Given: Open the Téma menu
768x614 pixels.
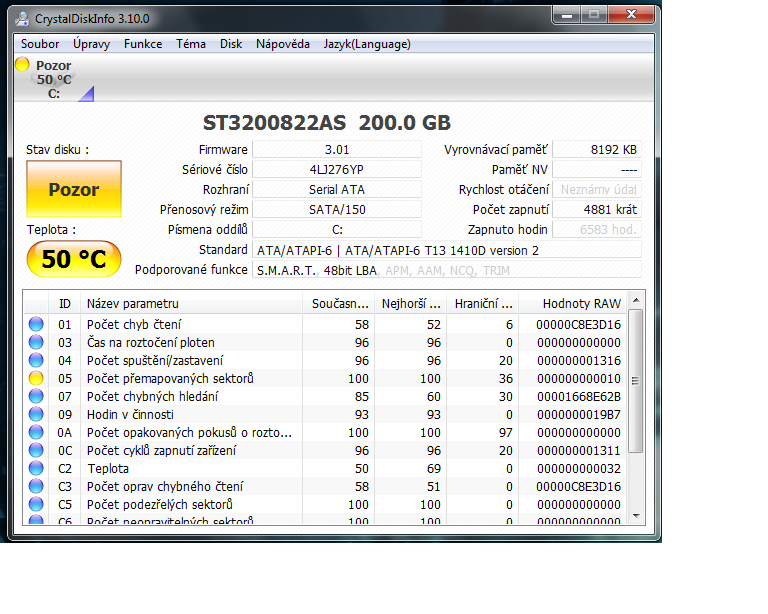Looking at the screenshot, I should (191, 44).
